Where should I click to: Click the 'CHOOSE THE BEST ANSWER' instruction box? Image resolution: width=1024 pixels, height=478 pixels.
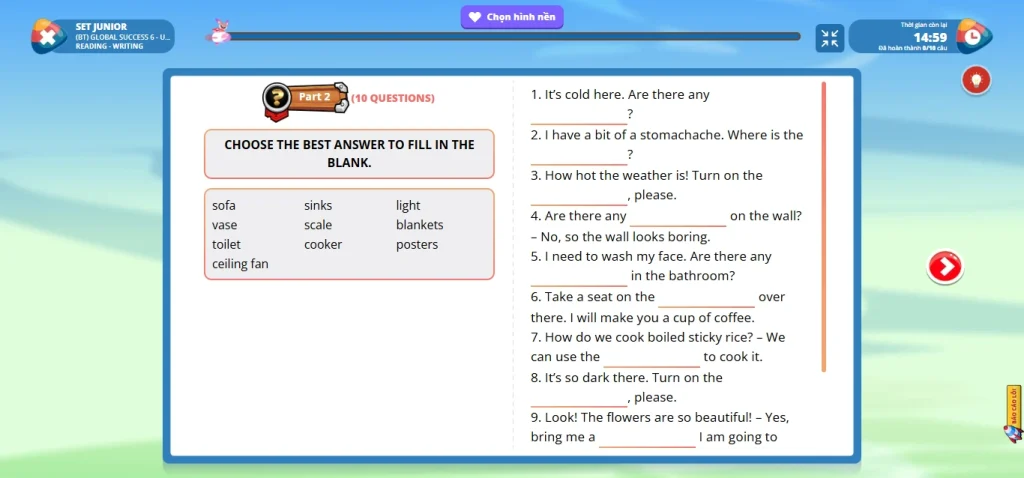[349, 154]
